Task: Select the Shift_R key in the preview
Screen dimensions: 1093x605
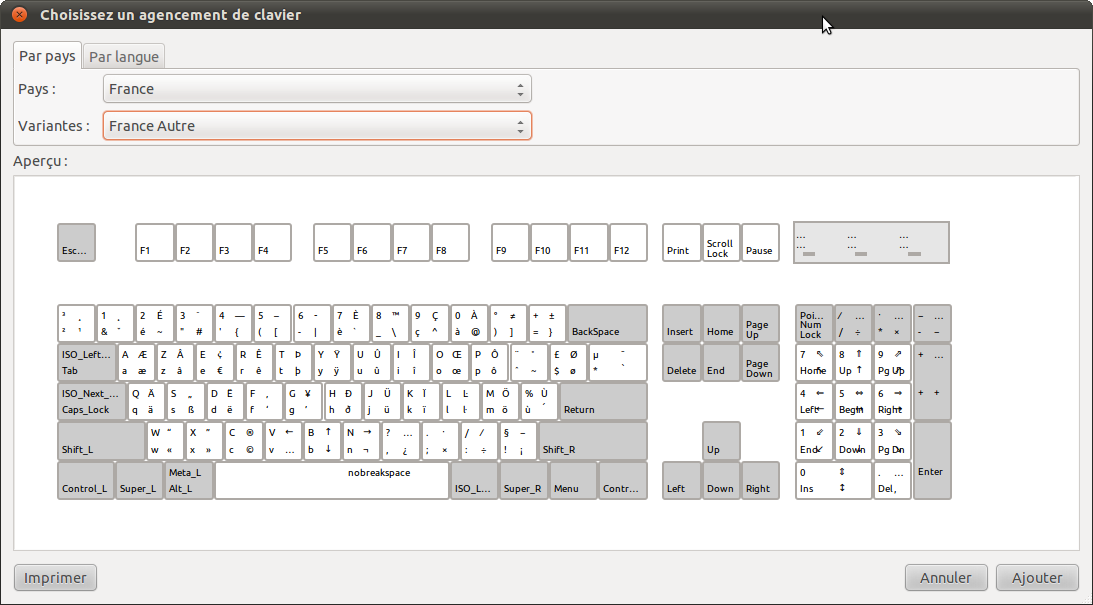Action: point(592,440)
